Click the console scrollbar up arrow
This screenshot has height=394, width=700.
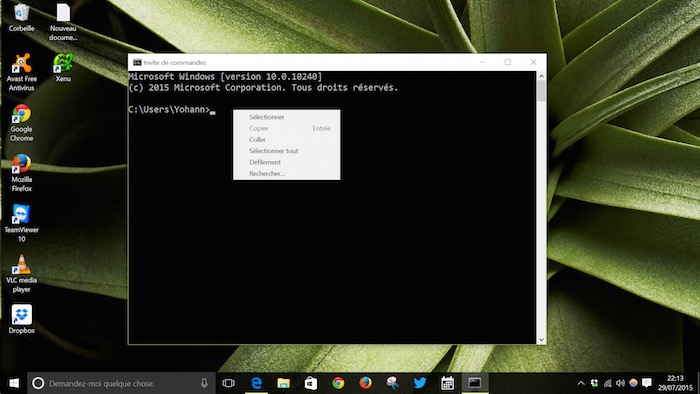[541, 76]
